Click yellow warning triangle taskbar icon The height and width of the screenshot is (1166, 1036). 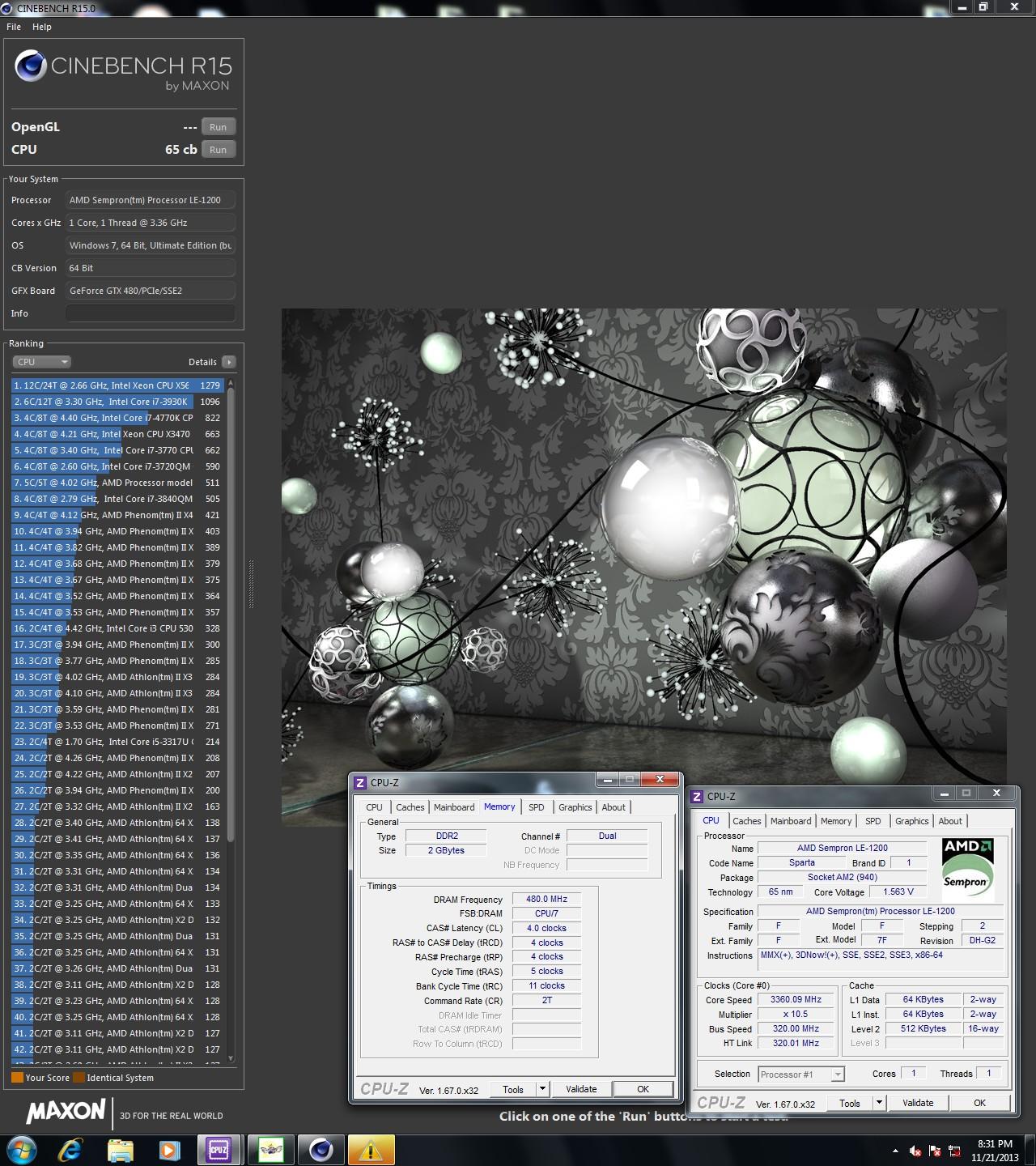(371, 1150)
